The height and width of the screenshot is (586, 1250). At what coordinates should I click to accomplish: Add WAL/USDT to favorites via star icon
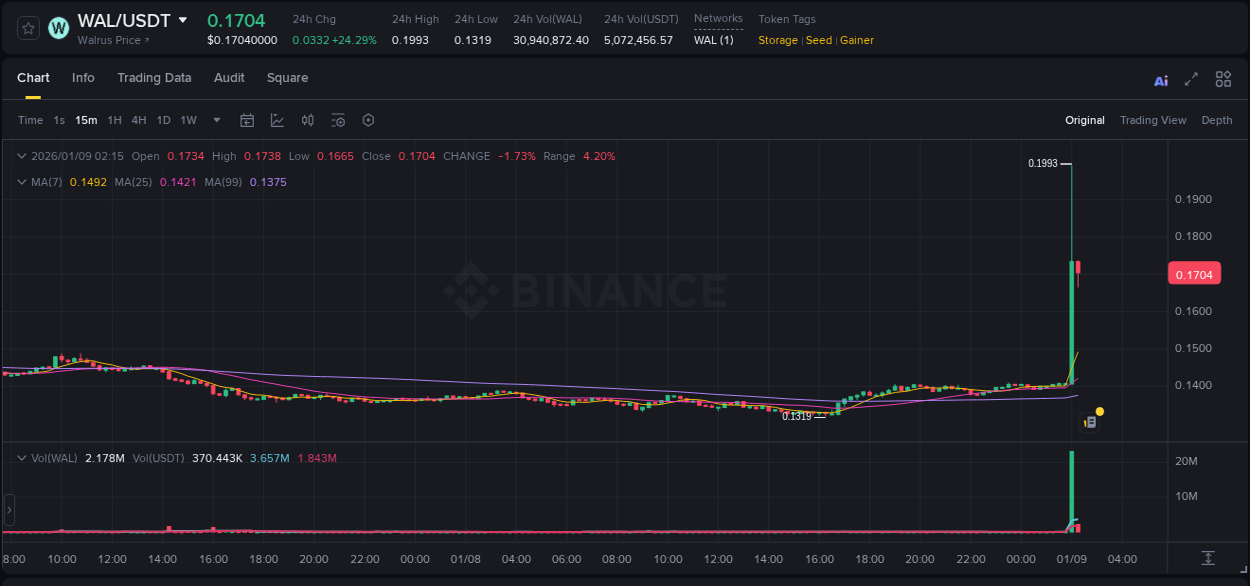pyautogui.click(x=27, y=28)
